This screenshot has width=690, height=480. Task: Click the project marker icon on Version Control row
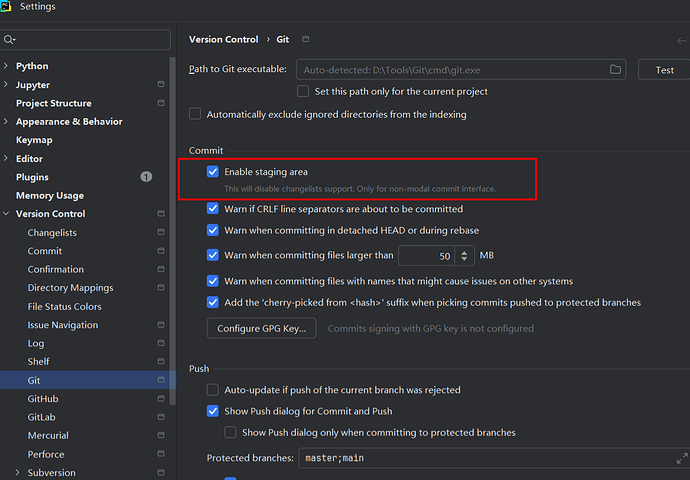161,213
